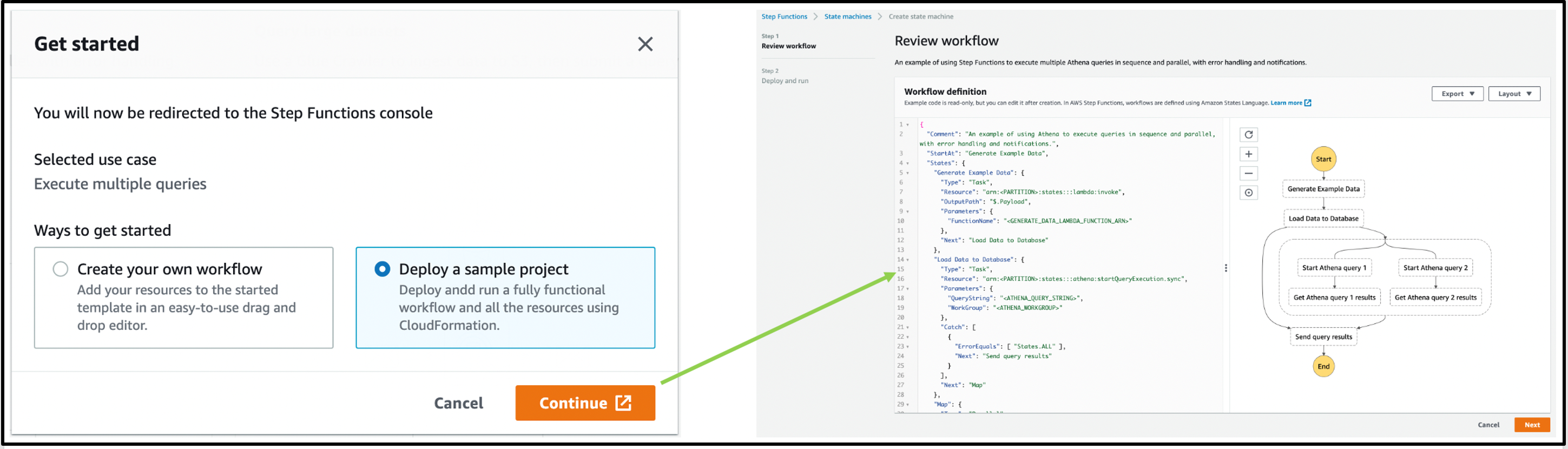The image size is (1568, 449).
Task: Select the Deploy a sample project option
Action: 382,269
